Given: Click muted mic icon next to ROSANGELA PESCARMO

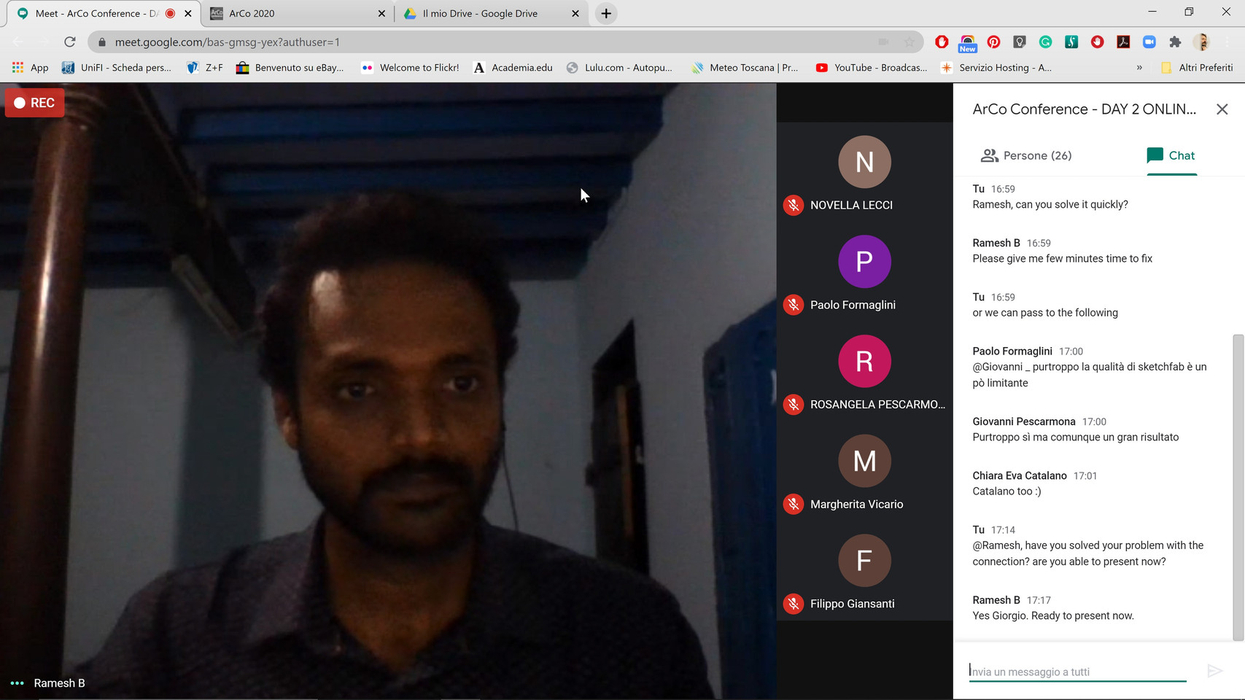Looking at the screenshot, I should [x=793, y=404].
